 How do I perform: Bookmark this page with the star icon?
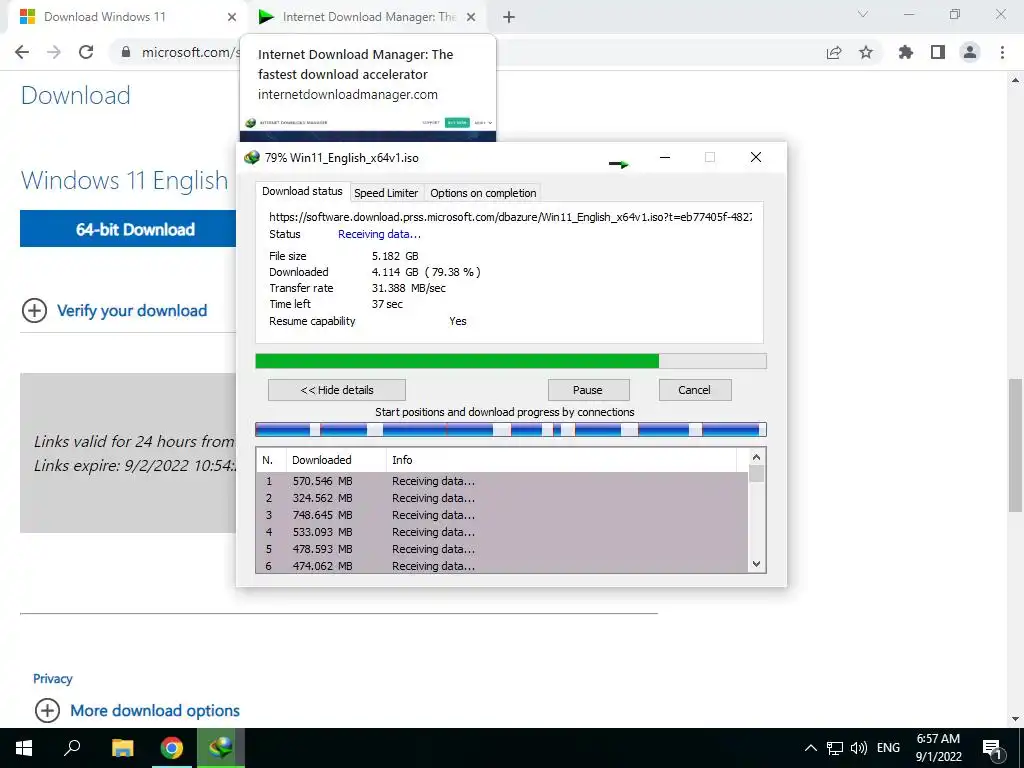(866, 52)
